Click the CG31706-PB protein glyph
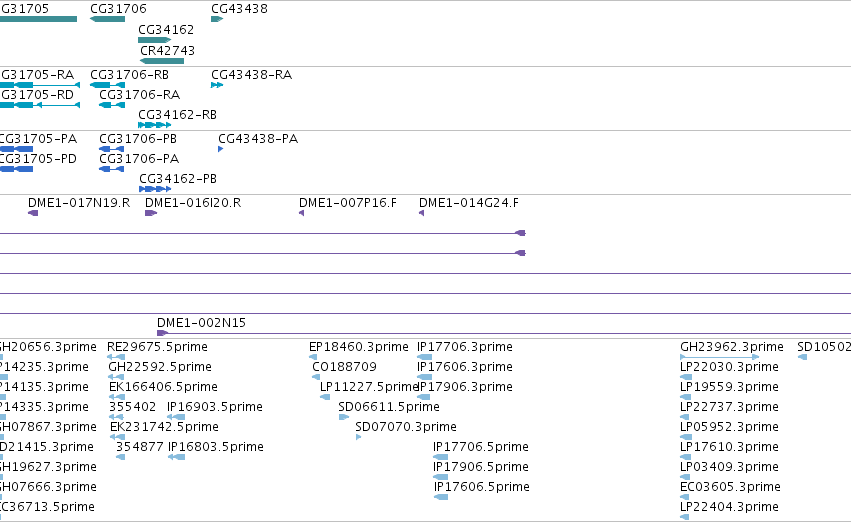 click(112, 149)
